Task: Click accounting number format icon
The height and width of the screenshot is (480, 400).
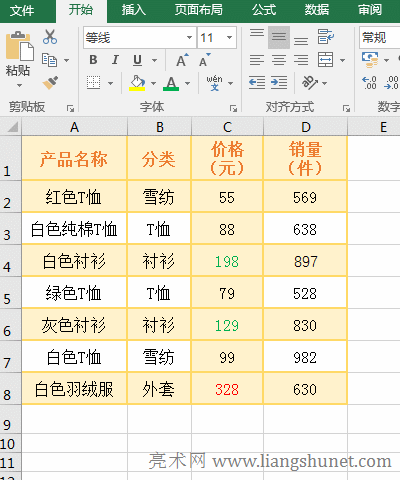Action: coord(370,60)
